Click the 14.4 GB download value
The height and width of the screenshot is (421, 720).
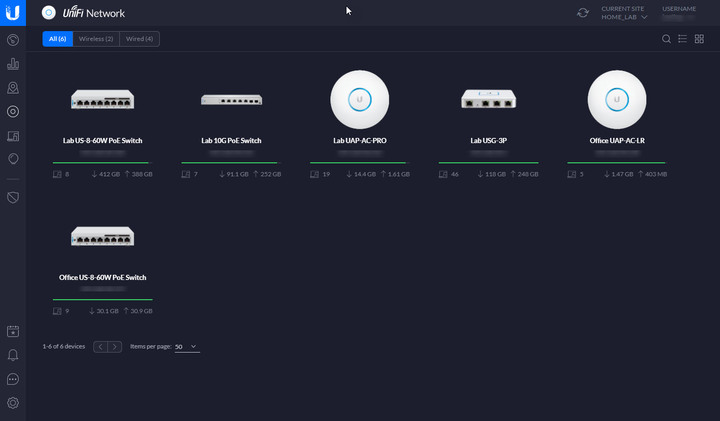365,174
